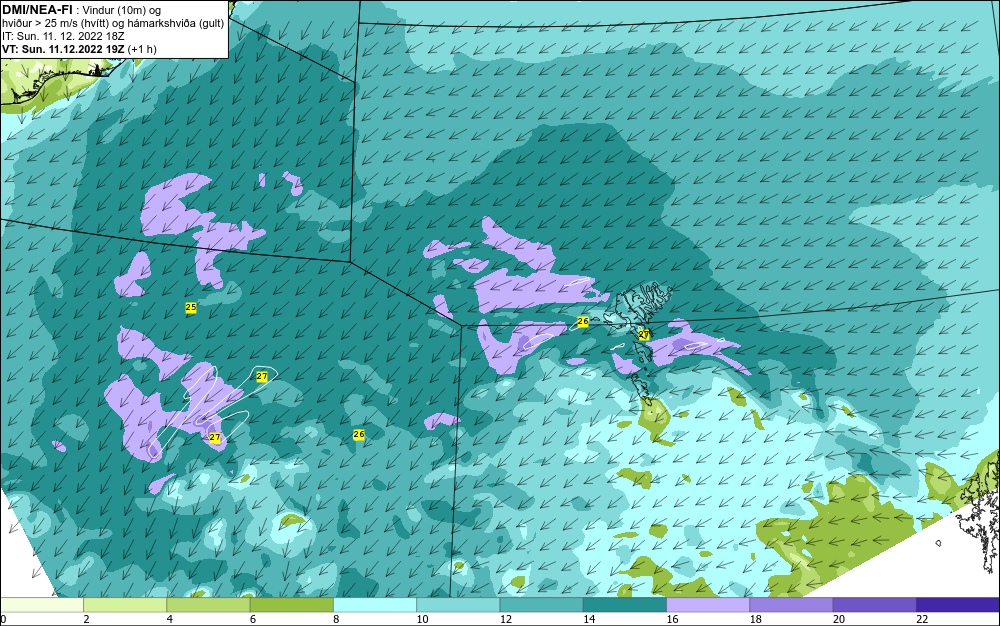Click the DMI/NEA-FI title text
This screenshot has width=1000, height=626.
point(37,10)
